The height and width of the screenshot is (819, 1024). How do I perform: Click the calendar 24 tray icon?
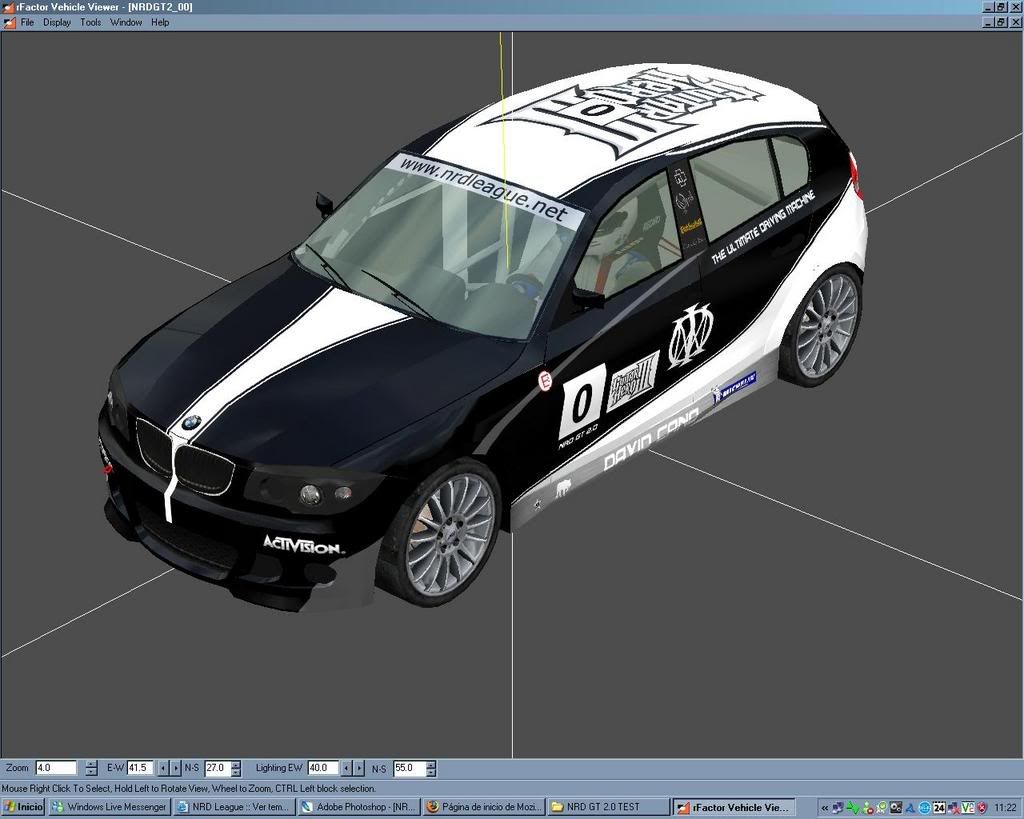939,807
